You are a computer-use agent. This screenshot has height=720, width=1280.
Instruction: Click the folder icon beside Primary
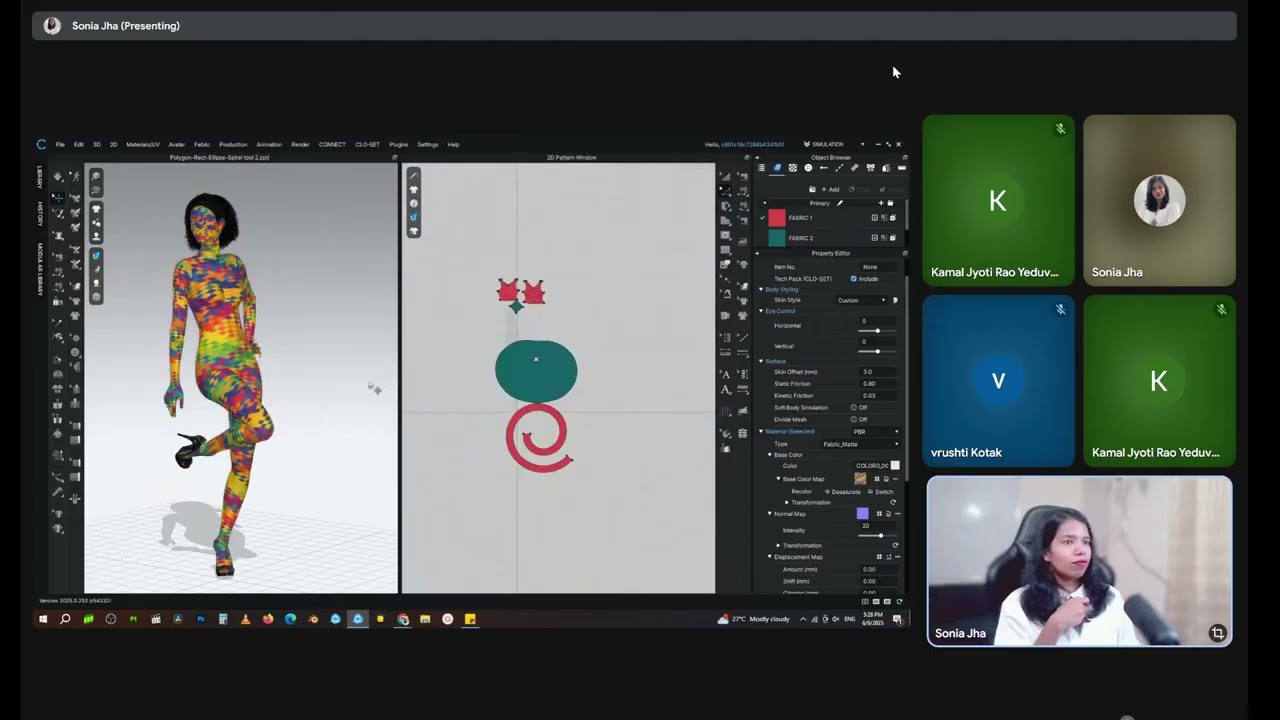[890, 203]
